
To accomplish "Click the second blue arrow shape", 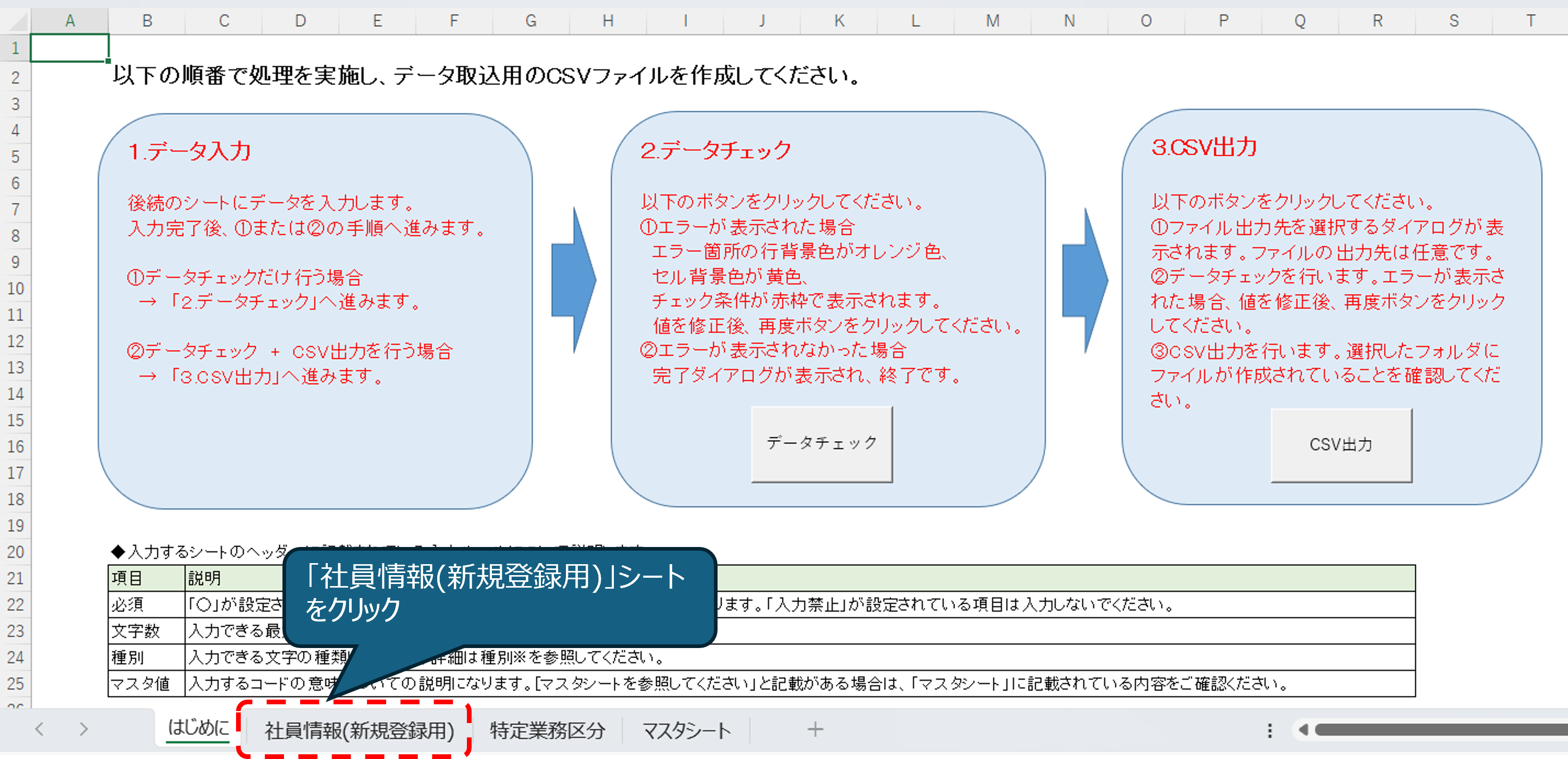I will point(1084,280).
